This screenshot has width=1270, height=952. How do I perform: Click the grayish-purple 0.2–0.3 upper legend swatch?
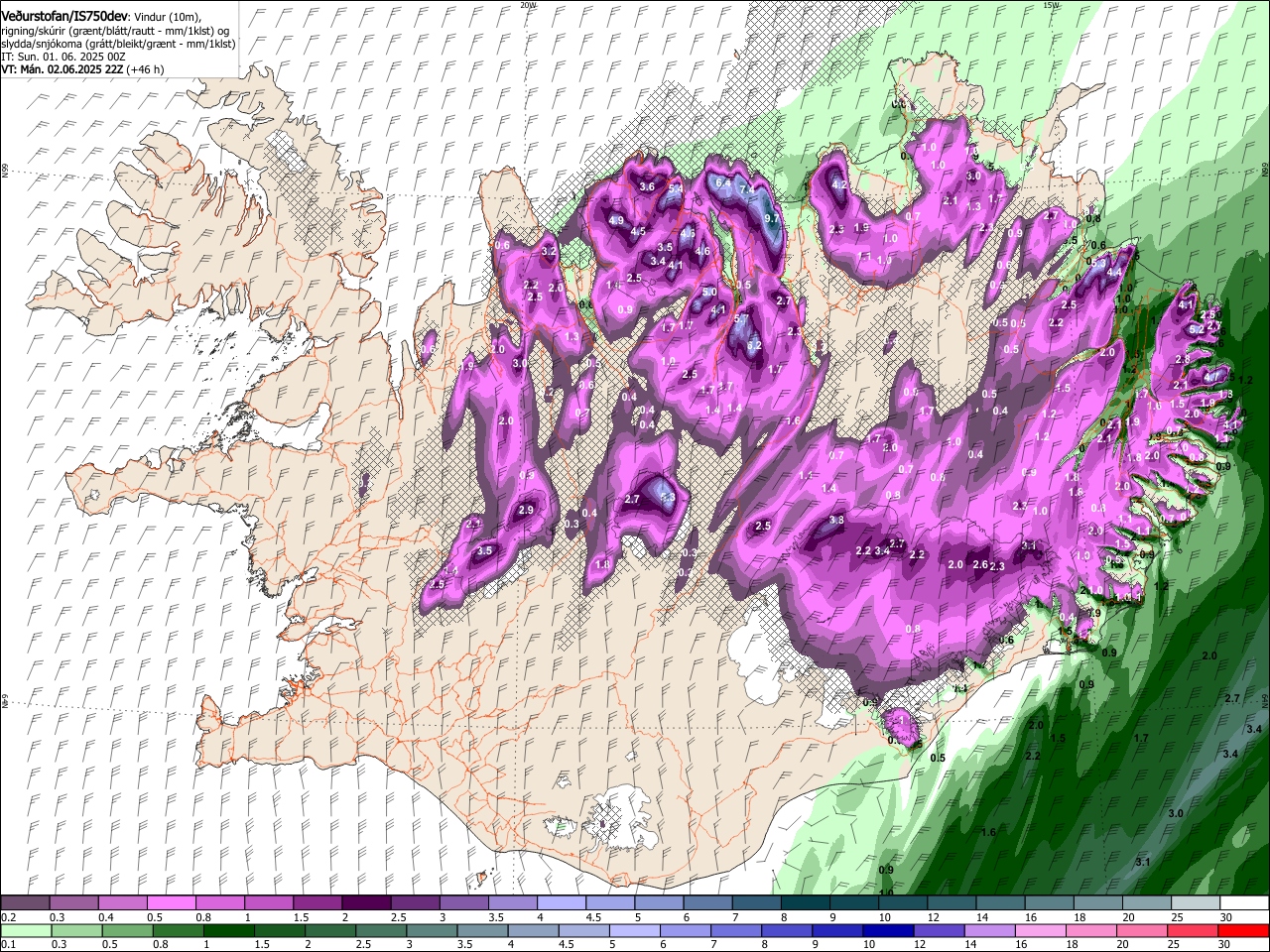point(26,903)
